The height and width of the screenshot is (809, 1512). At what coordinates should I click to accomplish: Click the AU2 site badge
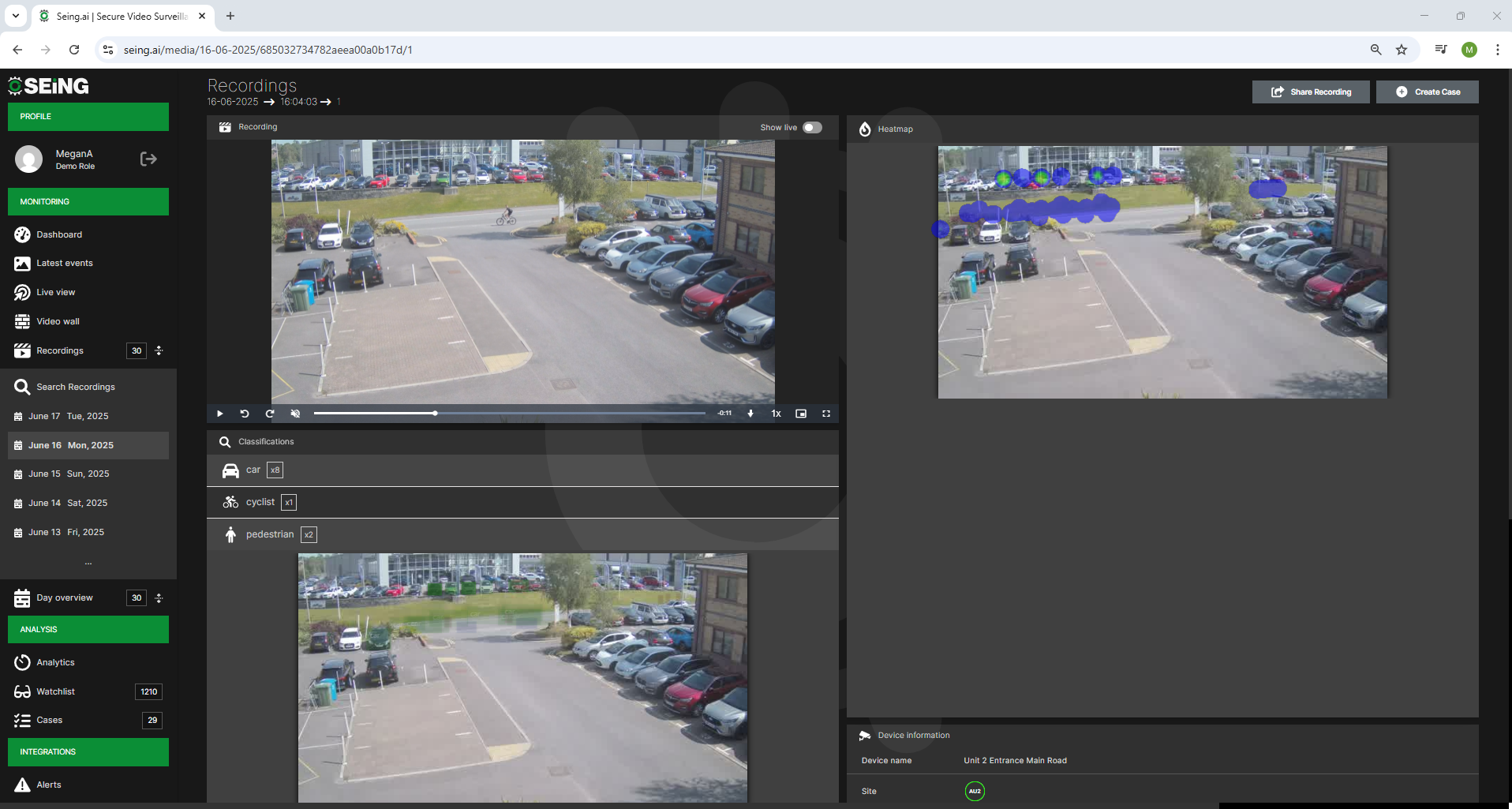click(x=974, y=791)
